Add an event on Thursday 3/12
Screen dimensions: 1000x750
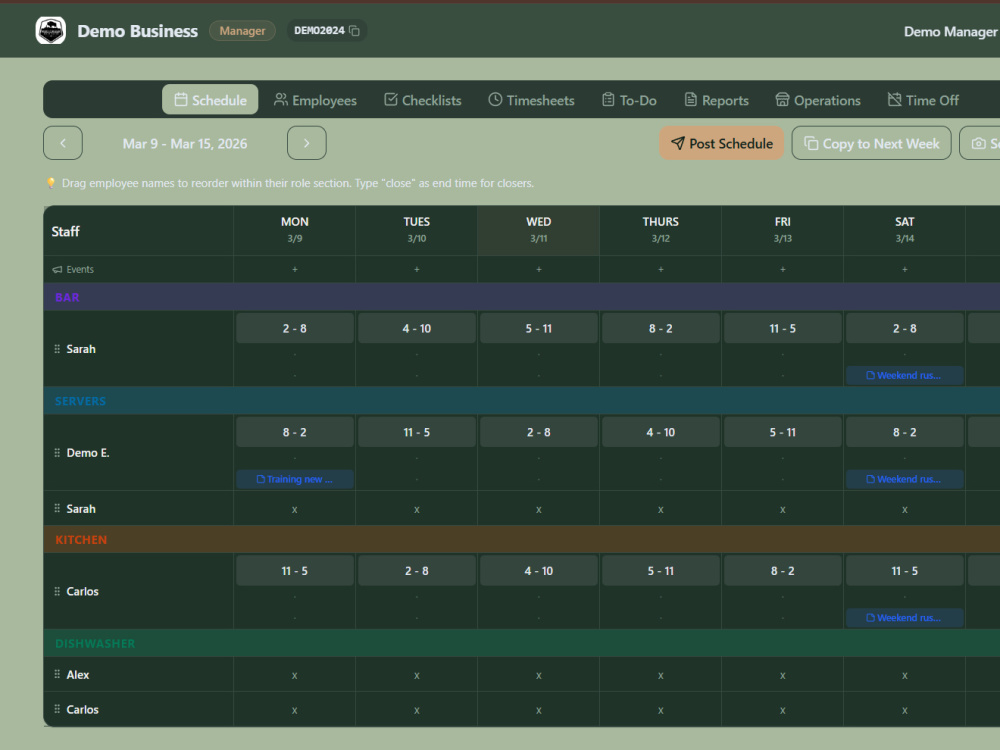pos(661,269)
